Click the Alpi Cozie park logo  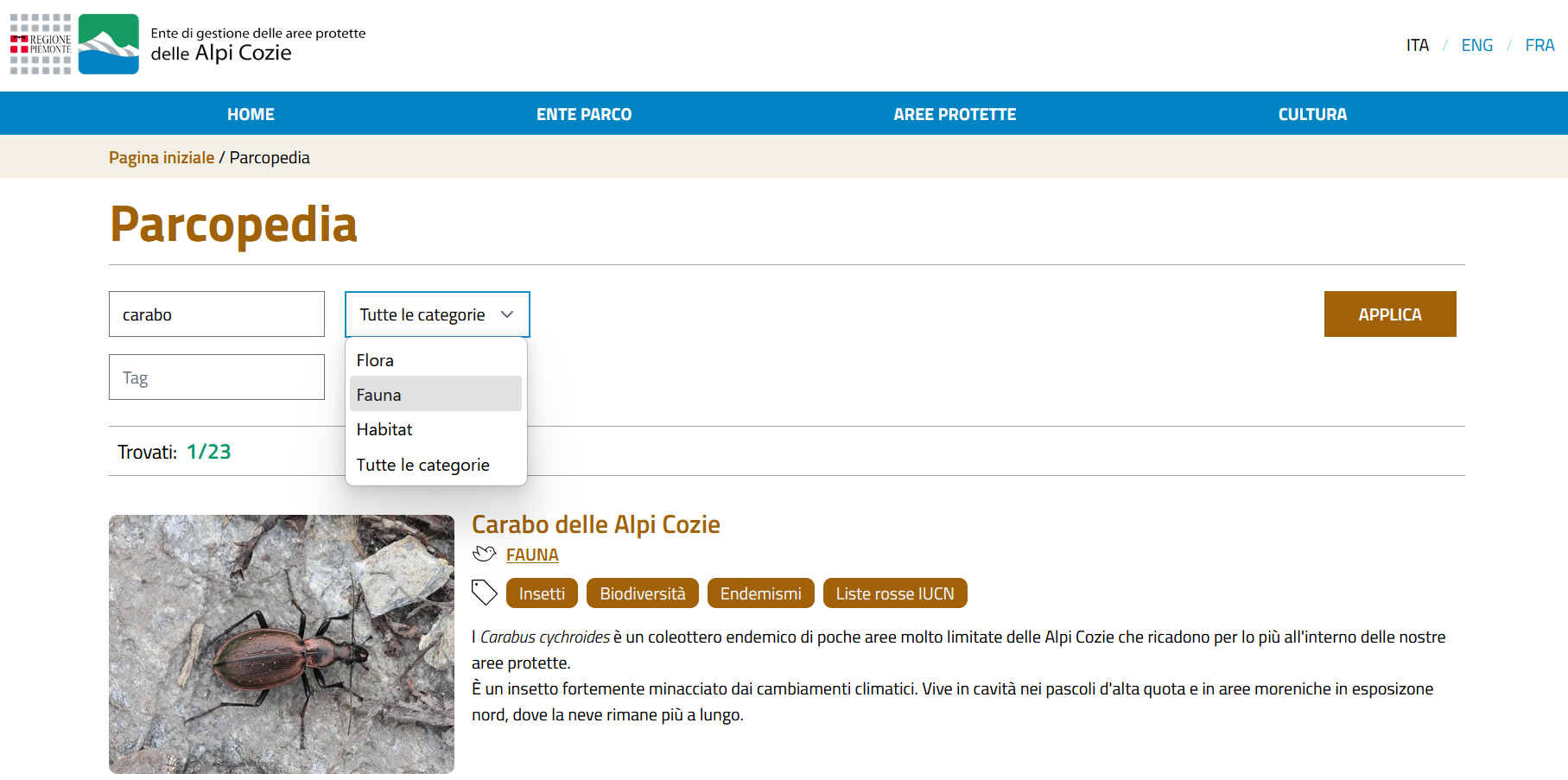tap(108, 44)
